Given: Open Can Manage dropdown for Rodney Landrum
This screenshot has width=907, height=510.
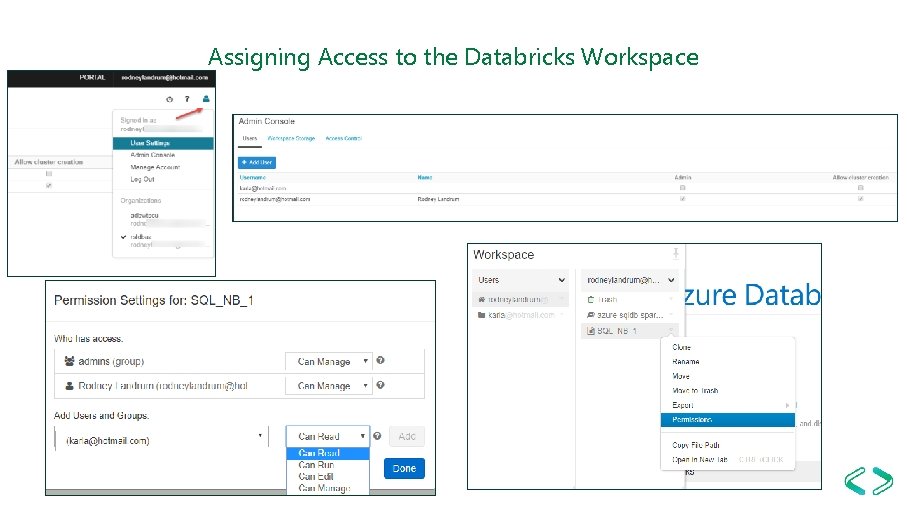Looking at the screenshot, I should tap(329, 386).
